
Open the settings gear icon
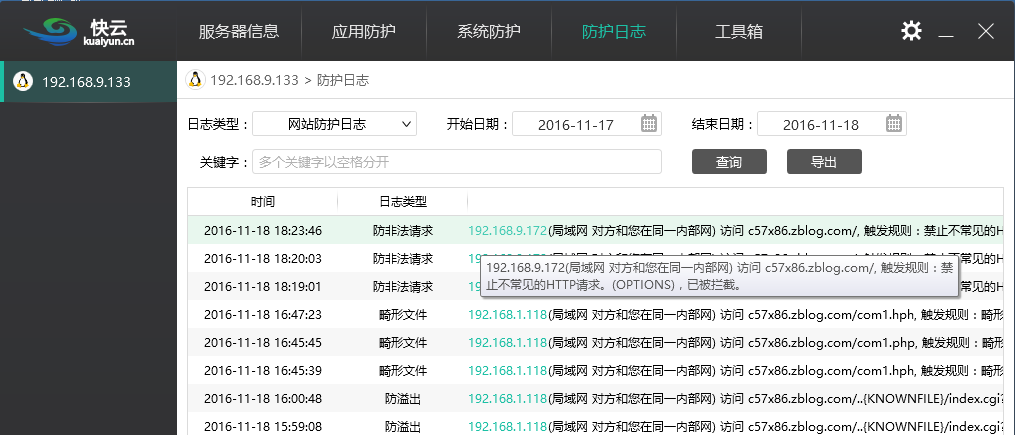pyautogui.click(x=911, y=31)
